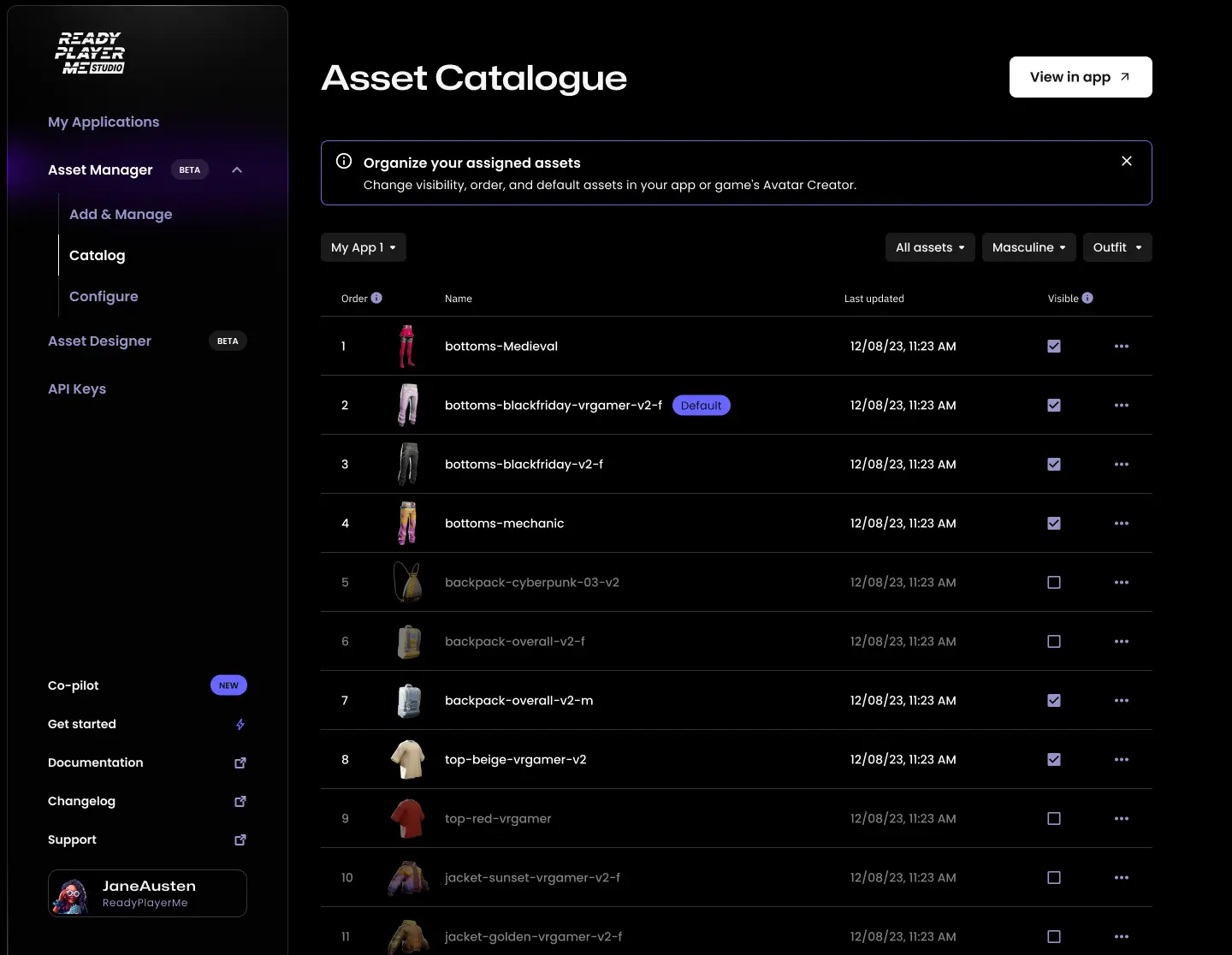
Task: Click the external link icon beside Support
Action: (x=240, y=839)
